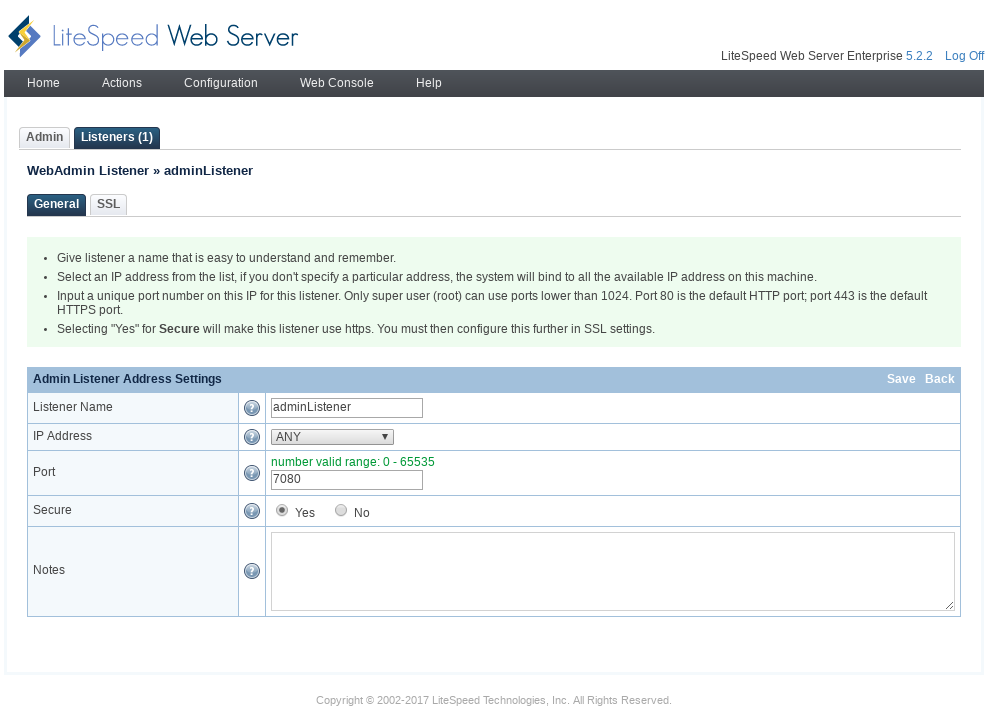Image resolution: width=990 pixels, height=716 pixels.
Task: Open help icon for Port
Action: coord(252,473)
